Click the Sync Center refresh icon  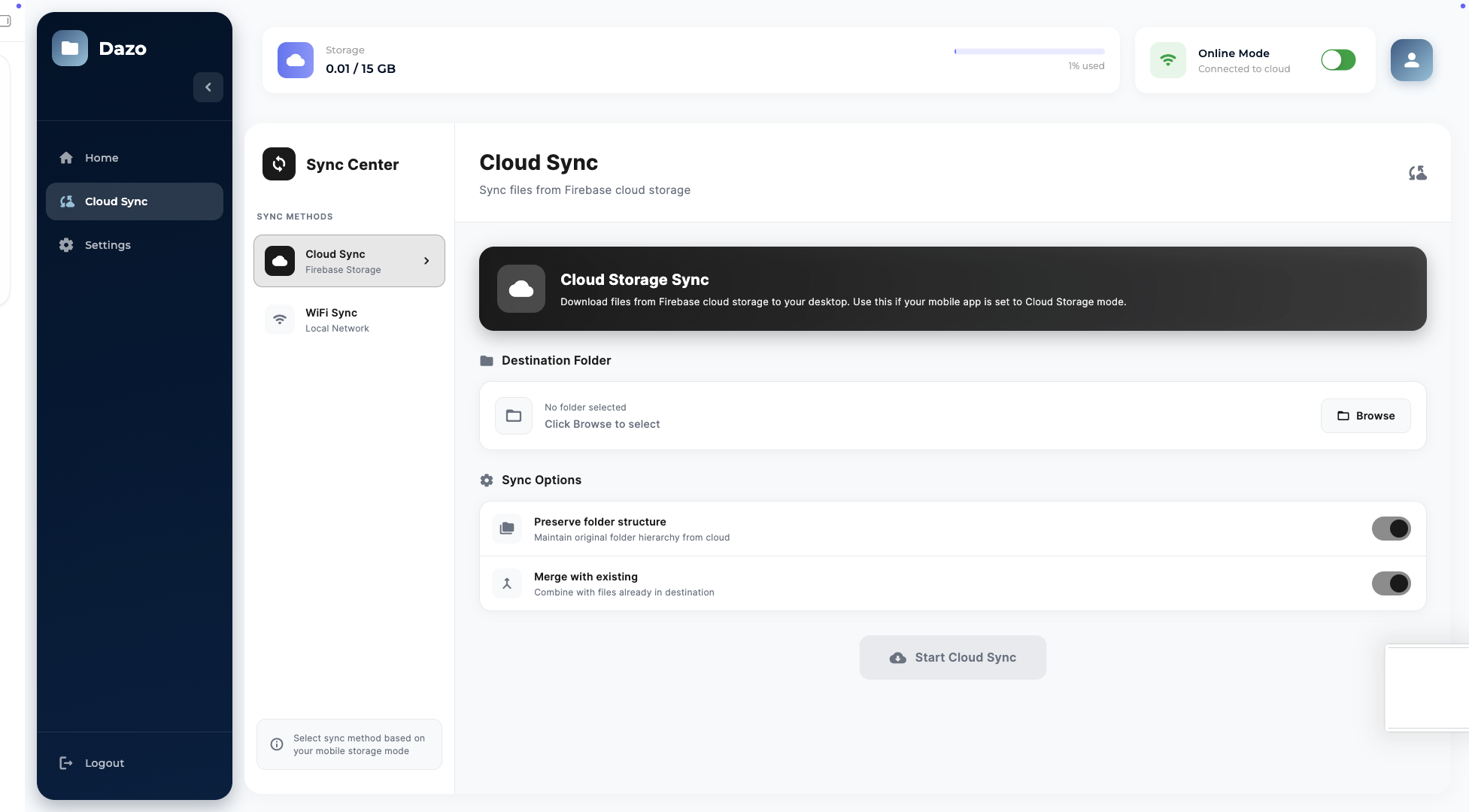(x=279, y=164)
